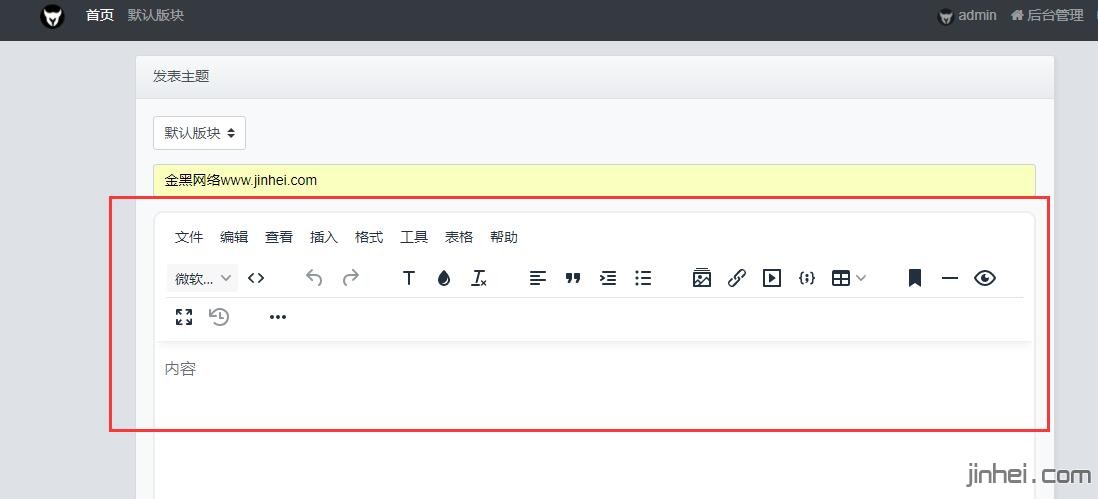This screenshot has width=1098, height=499.
Task: Insert a horizontal line
Action: coord(950,278)
